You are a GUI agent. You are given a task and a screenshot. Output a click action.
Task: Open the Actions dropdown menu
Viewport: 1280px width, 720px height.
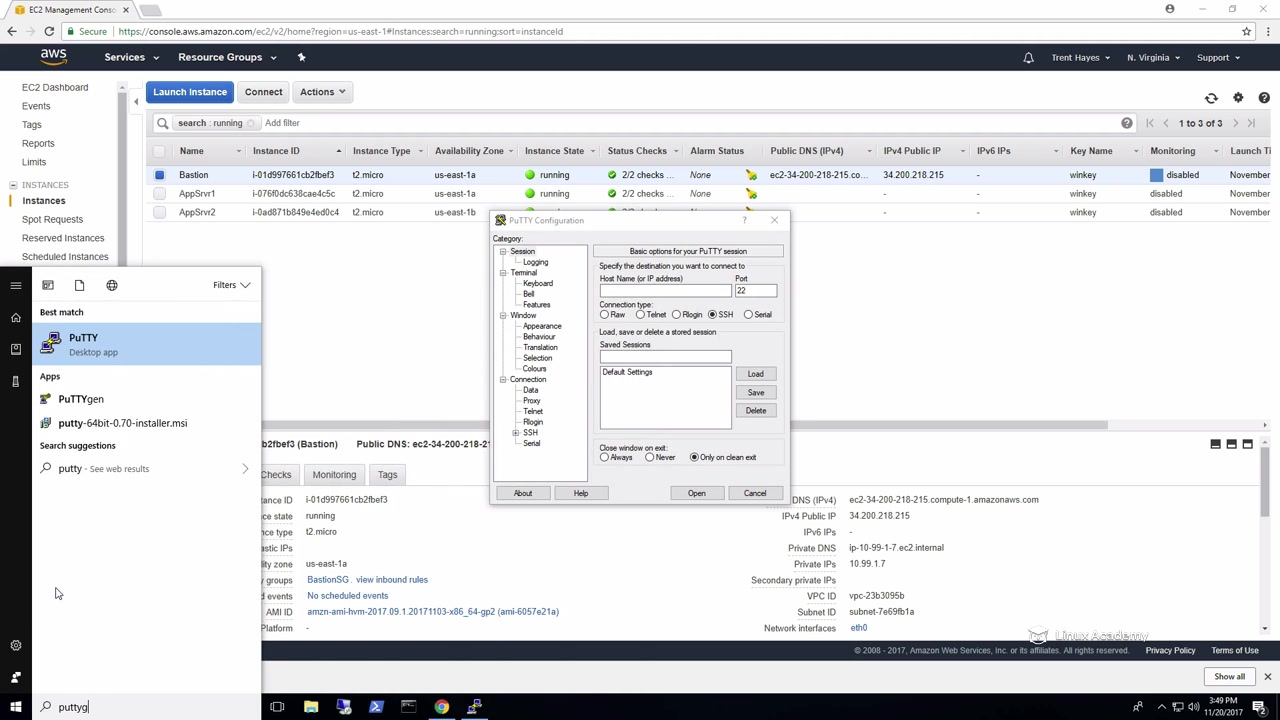coord(322,92)
